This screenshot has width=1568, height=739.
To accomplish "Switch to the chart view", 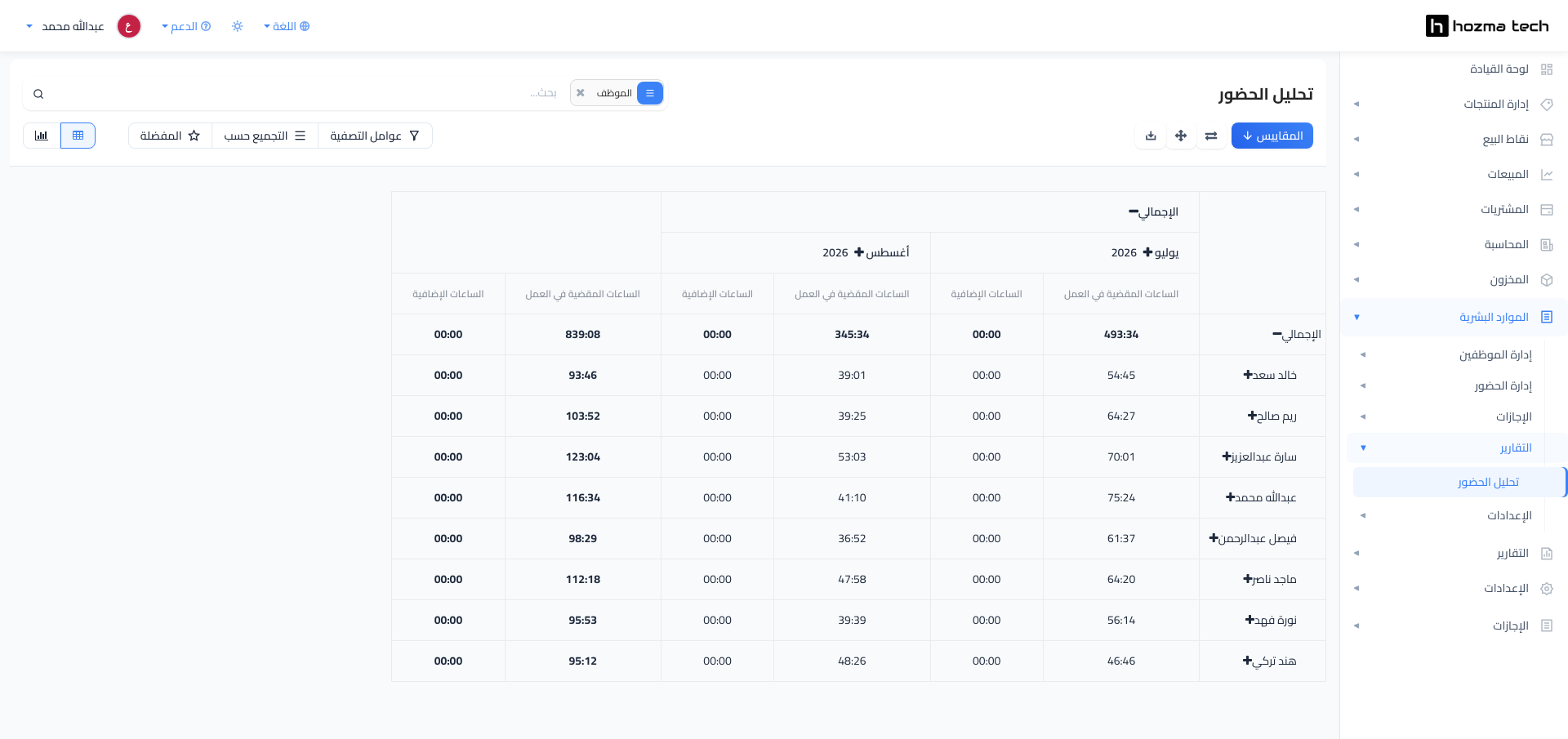I will (42, 136).
